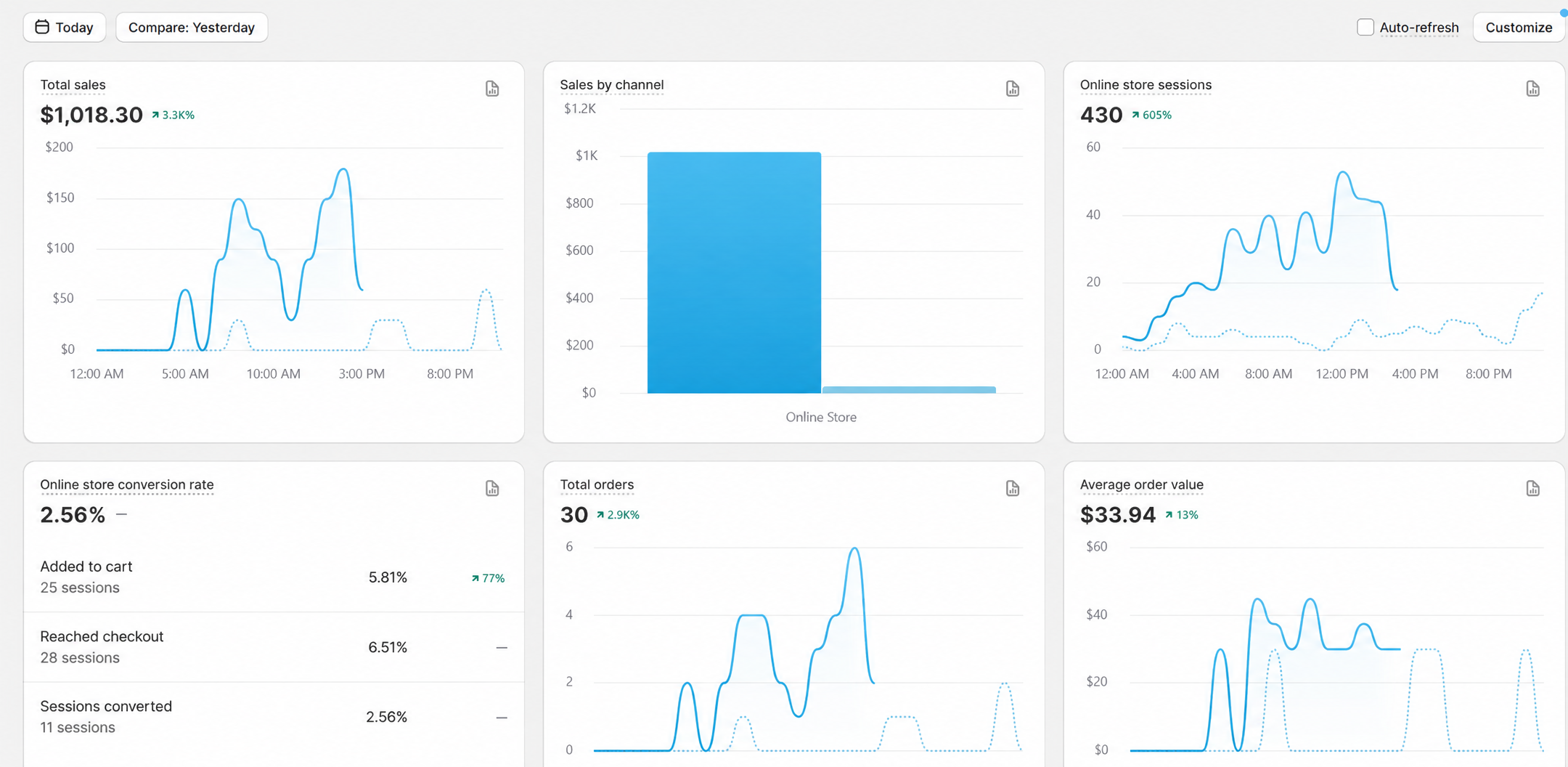Open the Online store sessions report icon
The width and height of the screenshot is (1568, 767).
(x=1532, y=89)
